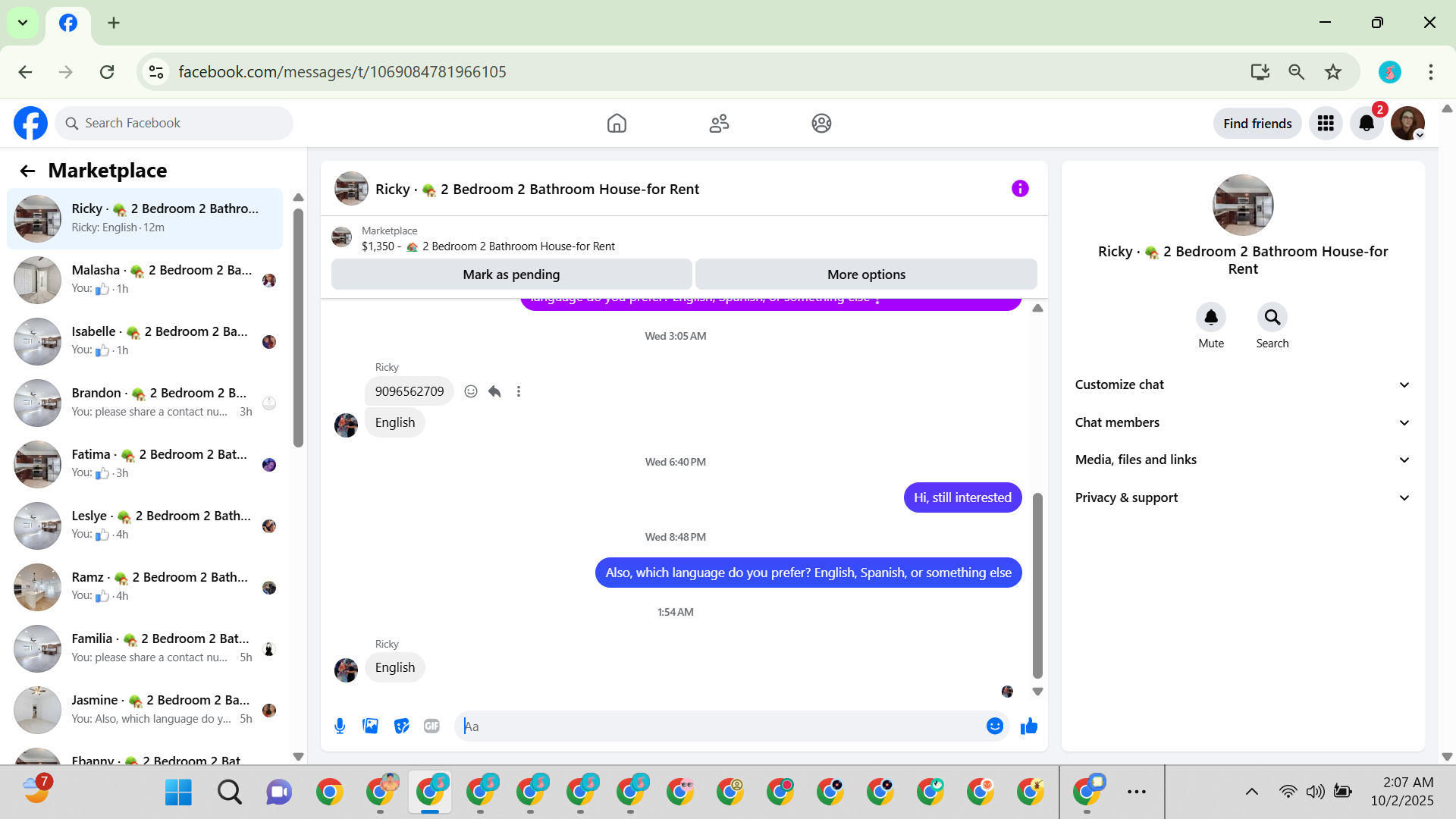Open Facebook Home tab

click(x=617, y=123)
